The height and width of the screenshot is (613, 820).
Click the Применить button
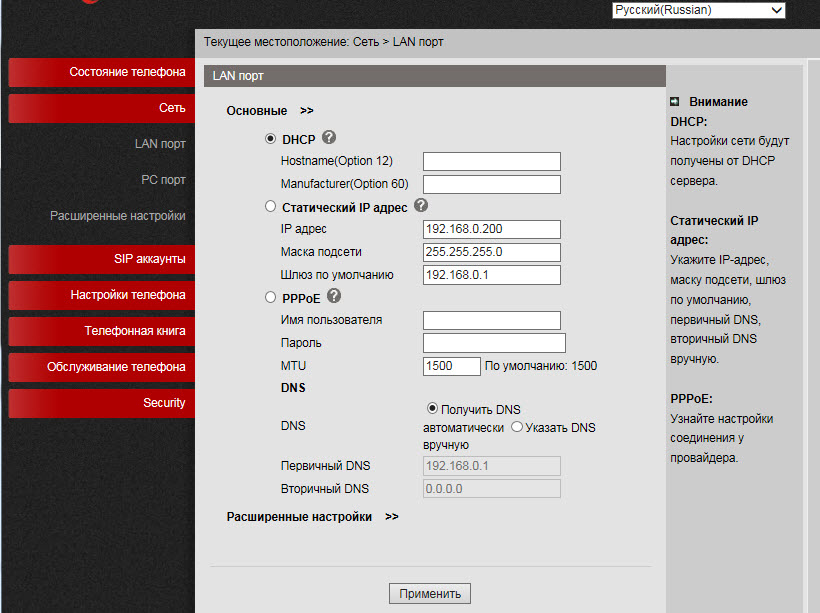click(x=430, y=594)
